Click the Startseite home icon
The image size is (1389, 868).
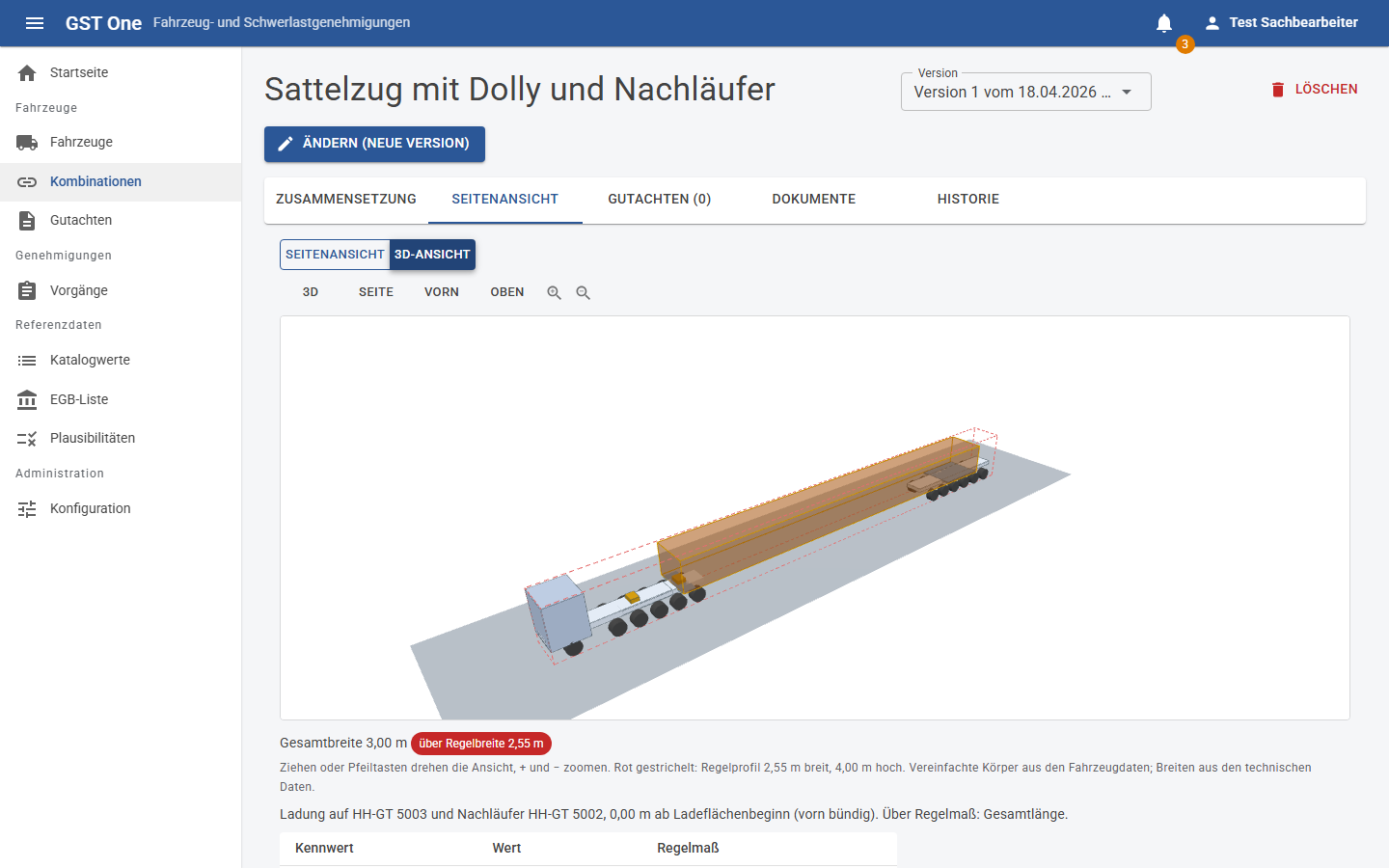(27, 73)
